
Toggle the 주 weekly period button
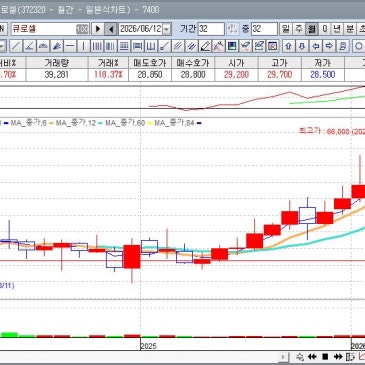coord(298,29)
